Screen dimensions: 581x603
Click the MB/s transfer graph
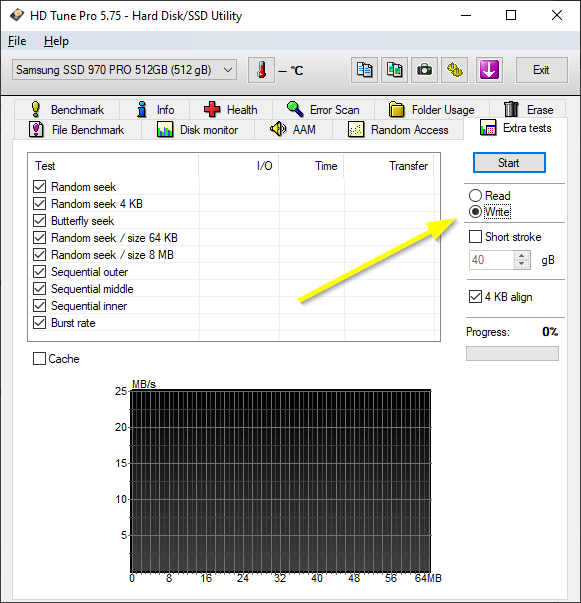coord(280,481)
